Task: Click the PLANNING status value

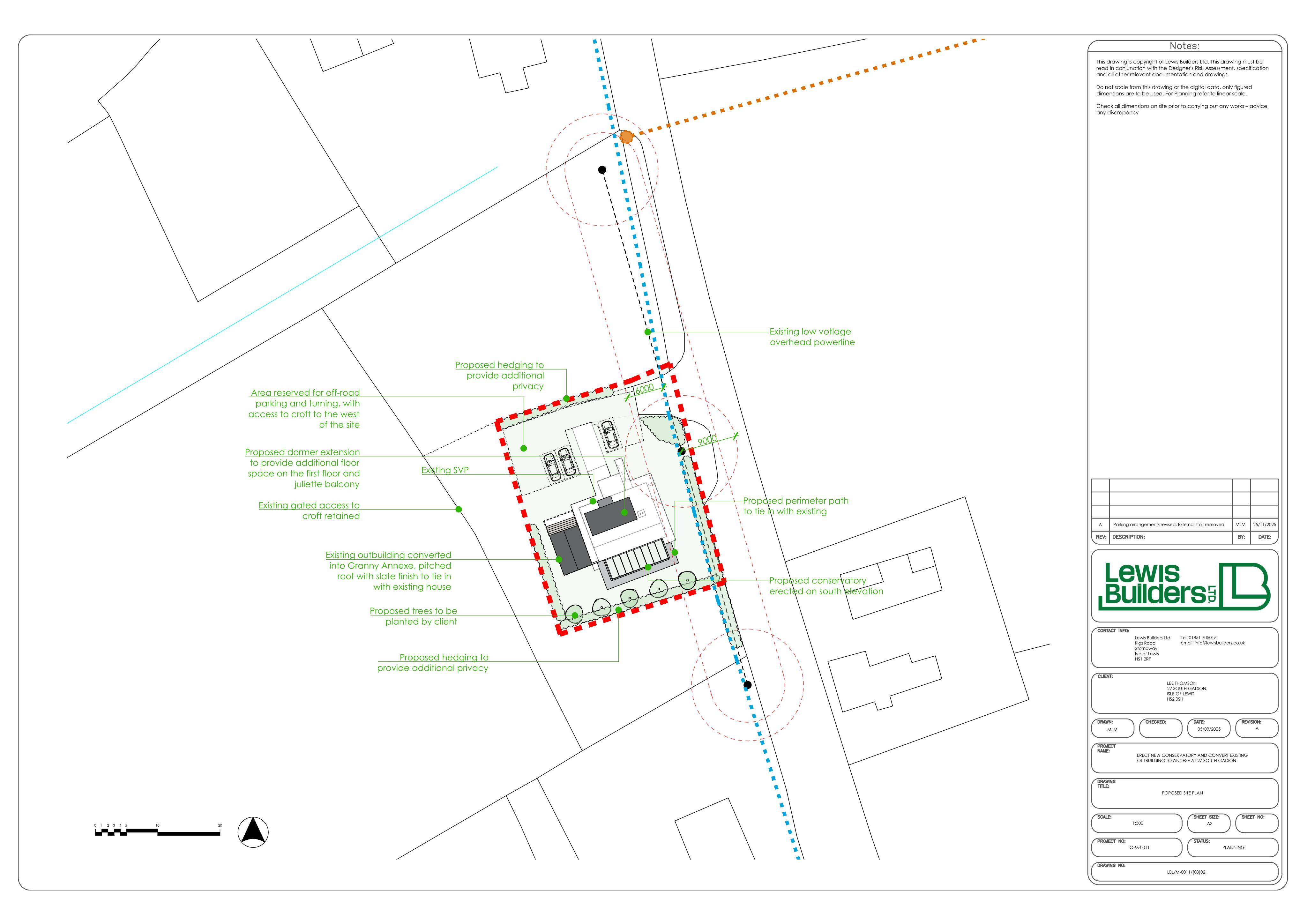Action: tap(1233, 848)
